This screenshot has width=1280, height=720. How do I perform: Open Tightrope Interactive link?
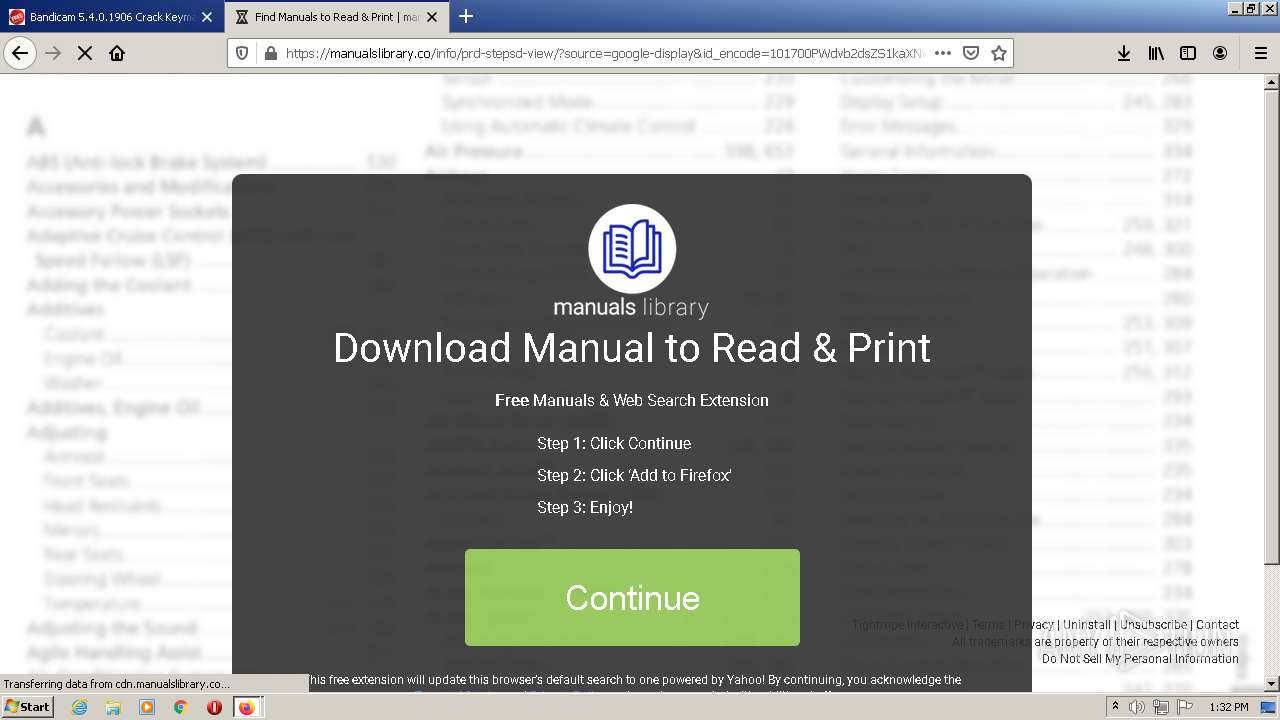pos(908,625)
